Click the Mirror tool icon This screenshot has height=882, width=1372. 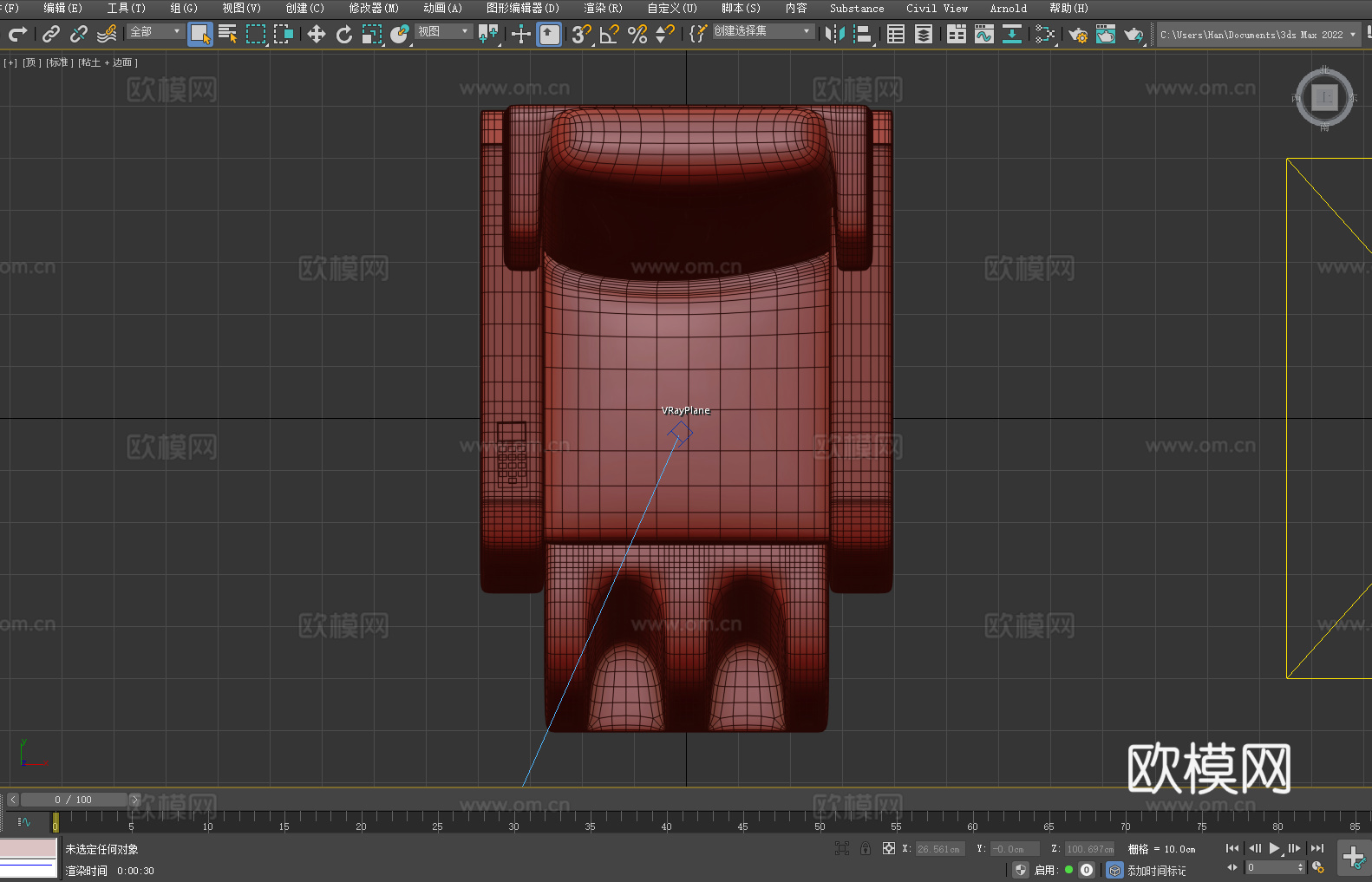(x=834, y=34)
